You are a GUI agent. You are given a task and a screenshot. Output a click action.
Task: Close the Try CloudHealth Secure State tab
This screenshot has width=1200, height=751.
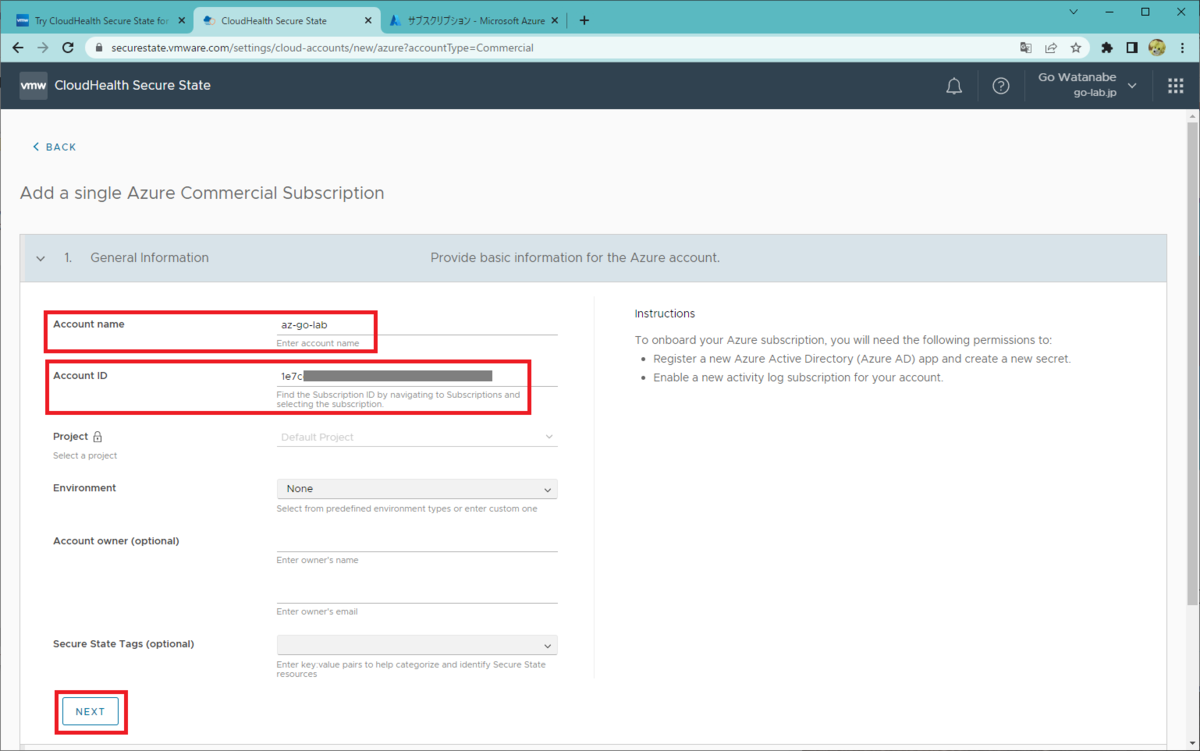(181, 20)
